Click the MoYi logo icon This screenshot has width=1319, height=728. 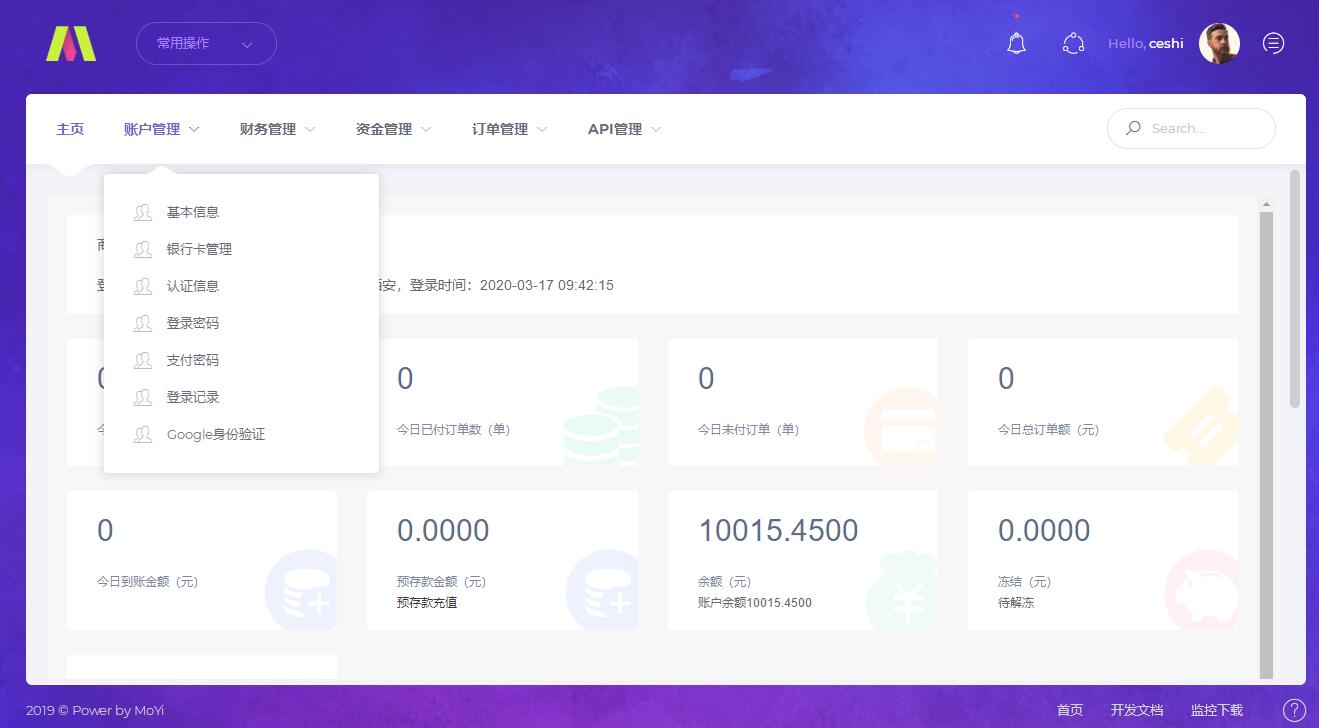point(71,44)
